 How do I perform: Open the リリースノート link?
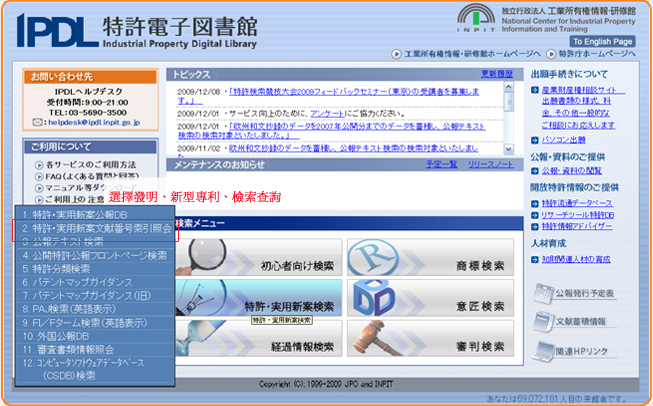(x=490, y=164)
